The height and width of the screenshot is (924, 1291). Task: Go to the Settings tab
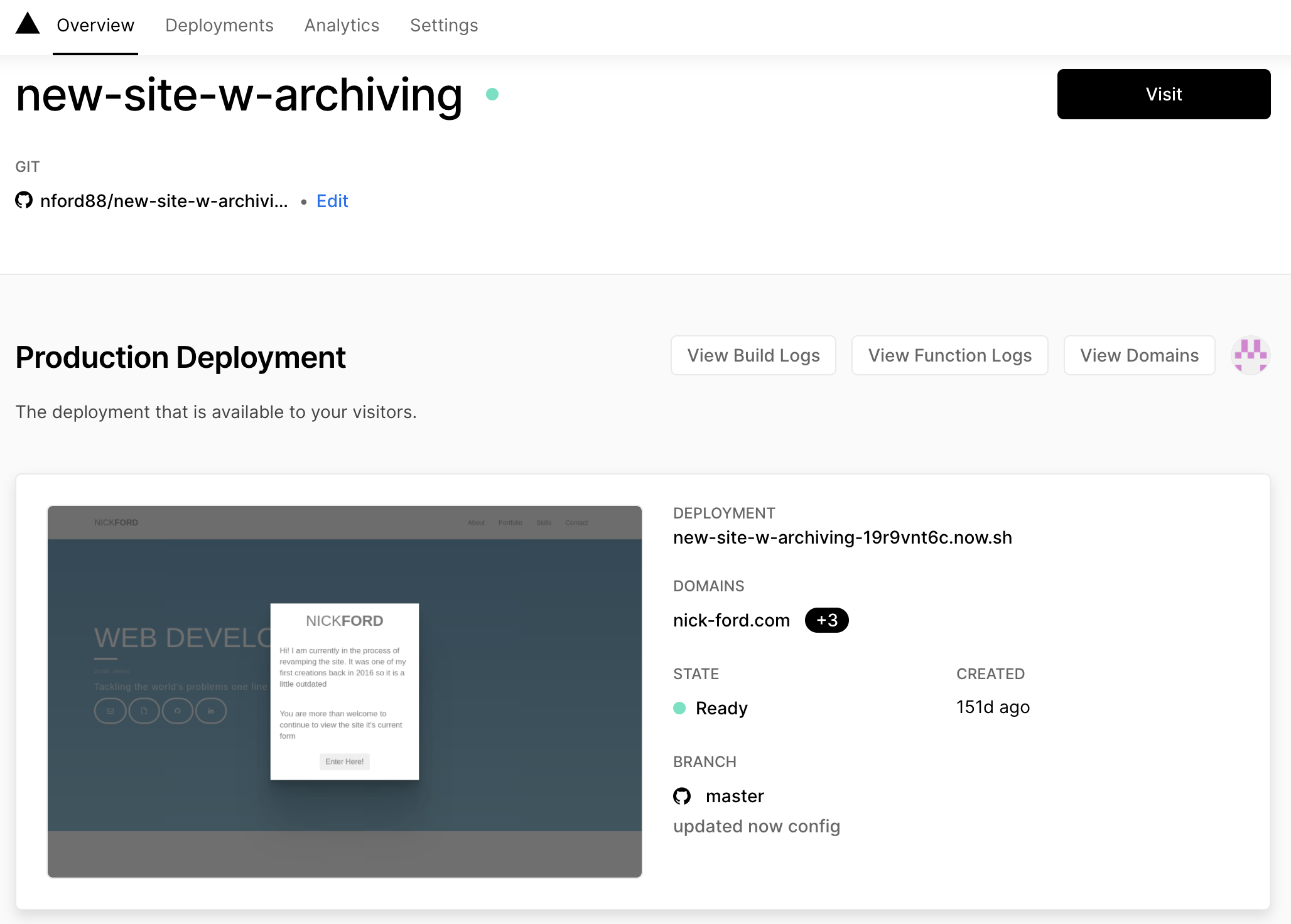(444, 25)
